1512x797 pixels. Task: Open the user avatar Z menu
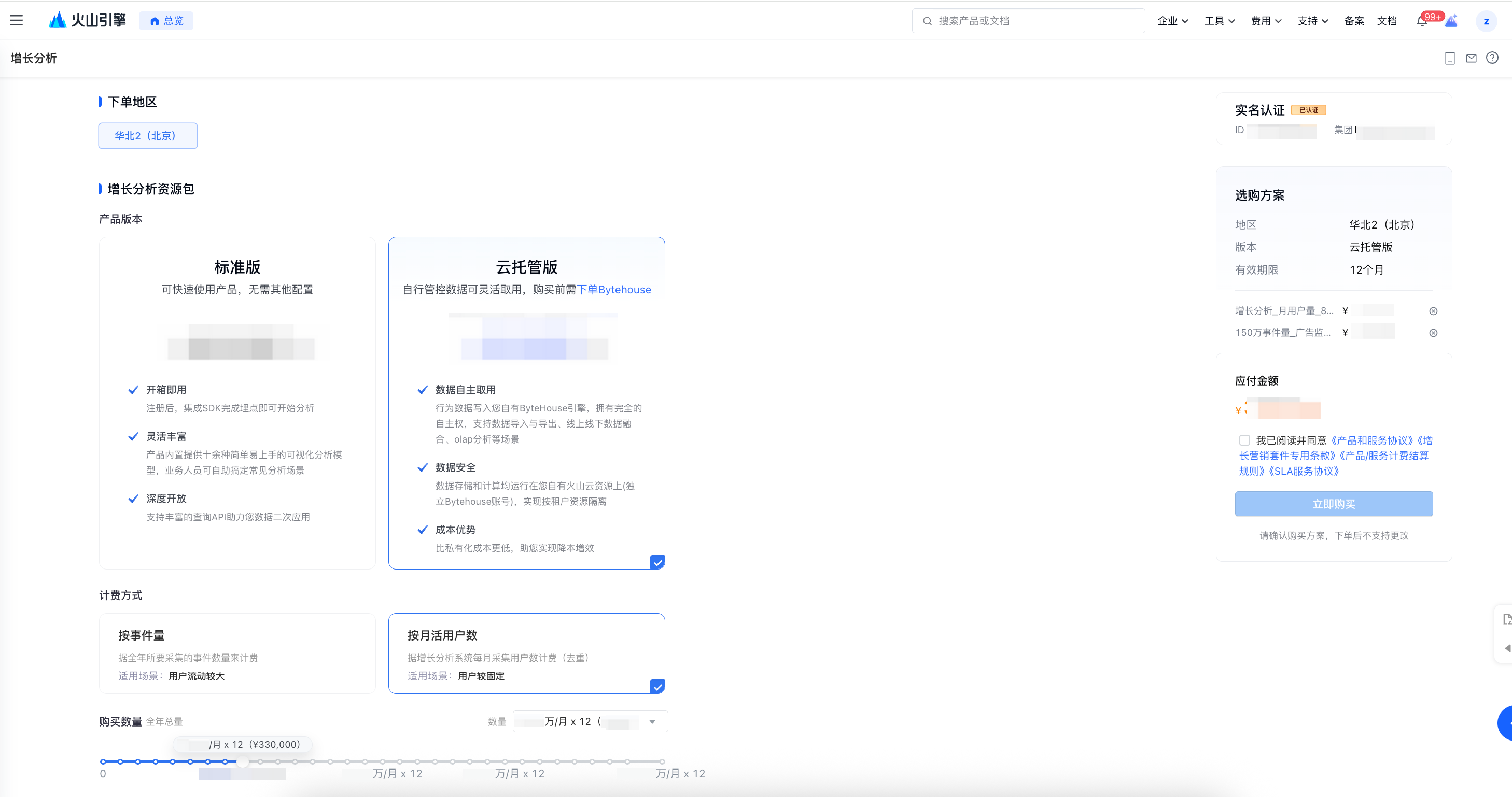point(1486,21)
